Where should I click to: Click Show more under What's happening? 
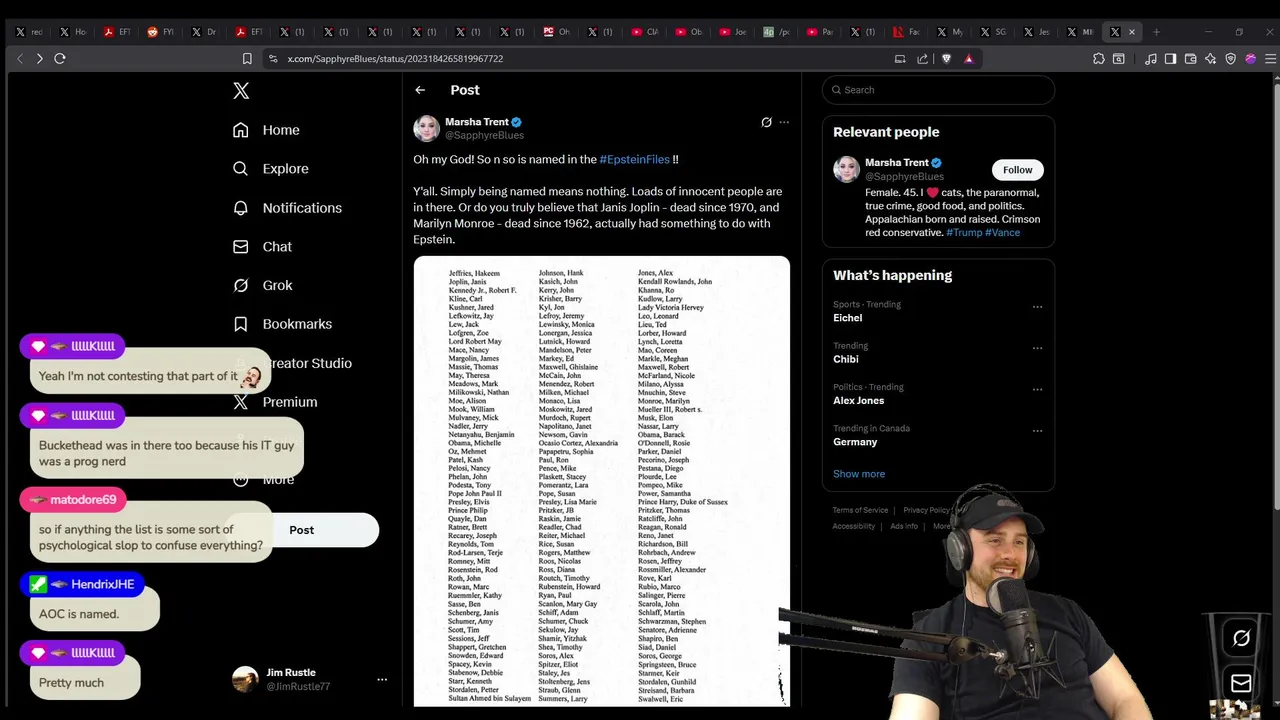pos(859,474)
